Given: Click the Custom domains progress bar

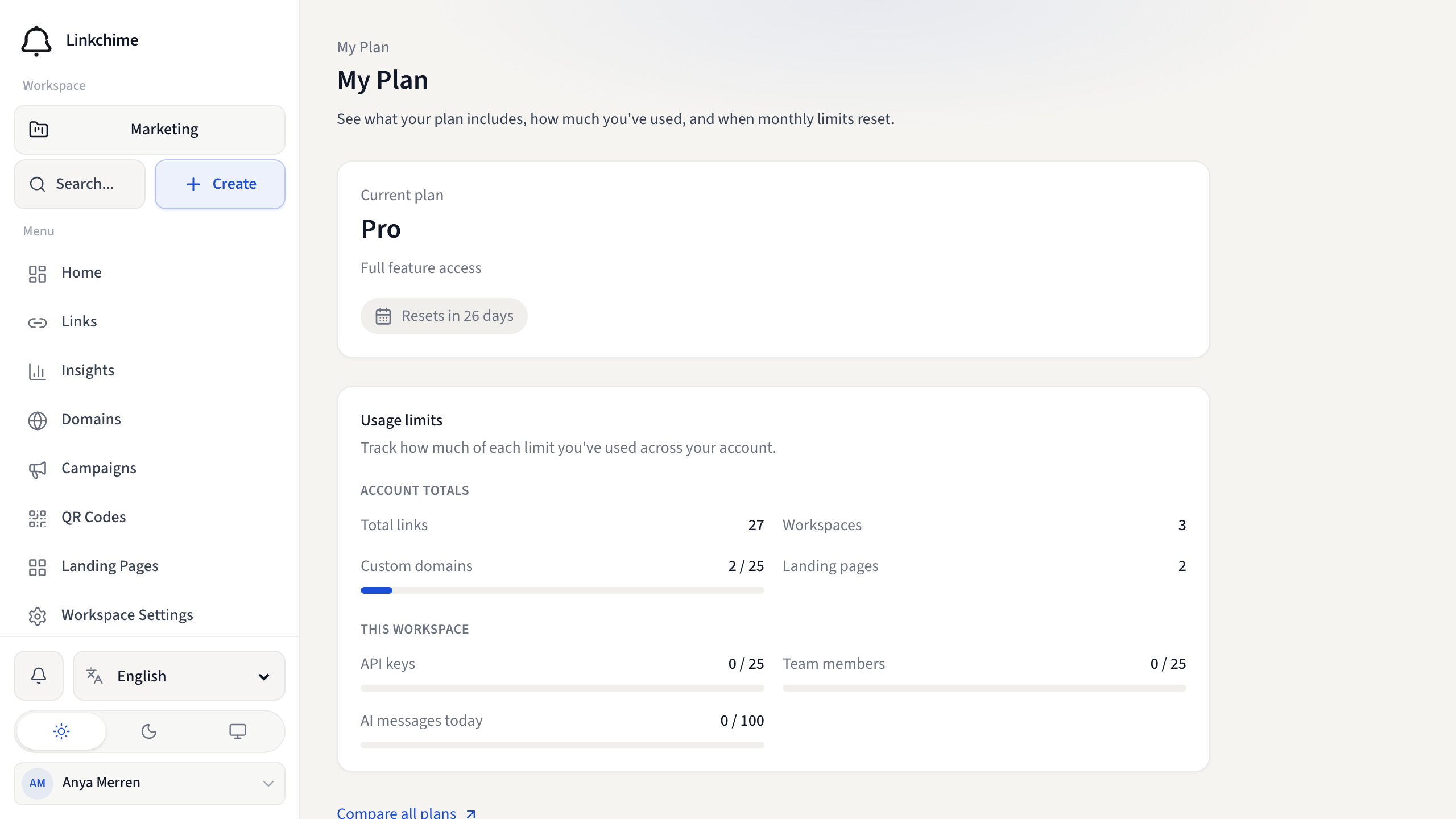Looking at the screenshot, I should [562, 590].
